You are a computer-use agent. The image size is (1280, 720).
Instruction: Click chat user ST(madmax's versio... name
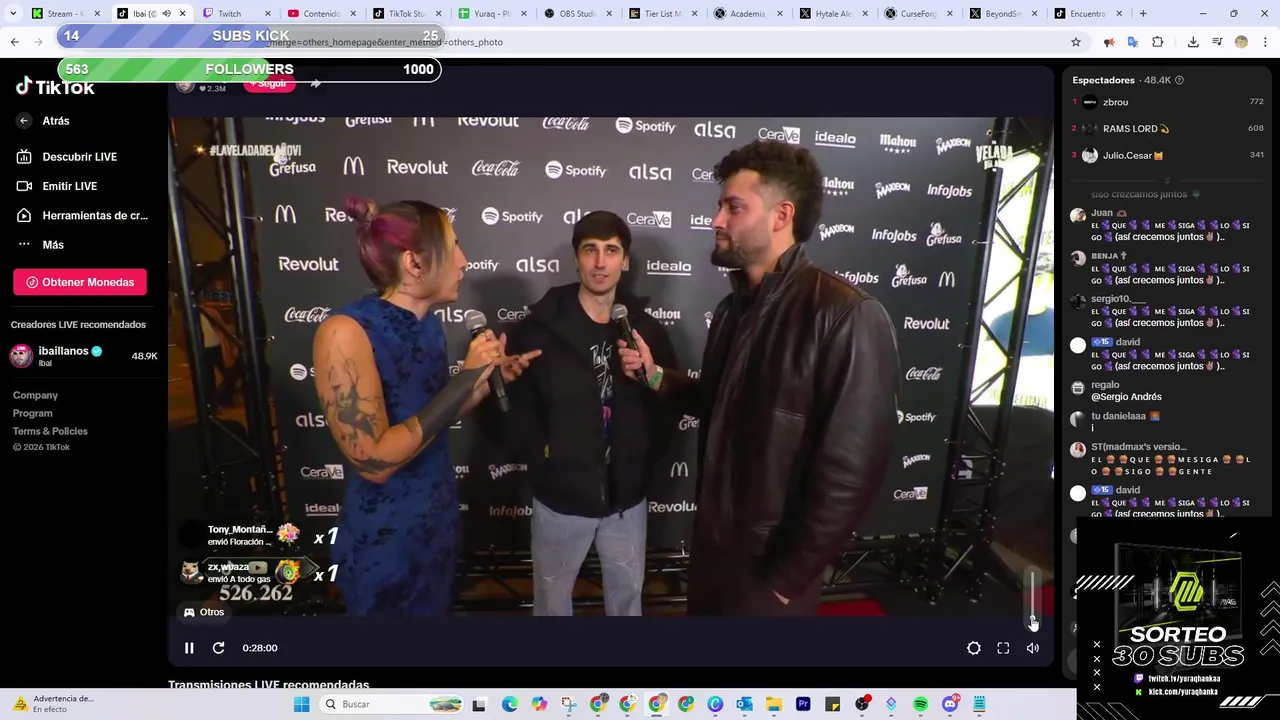click(1139, 447)
